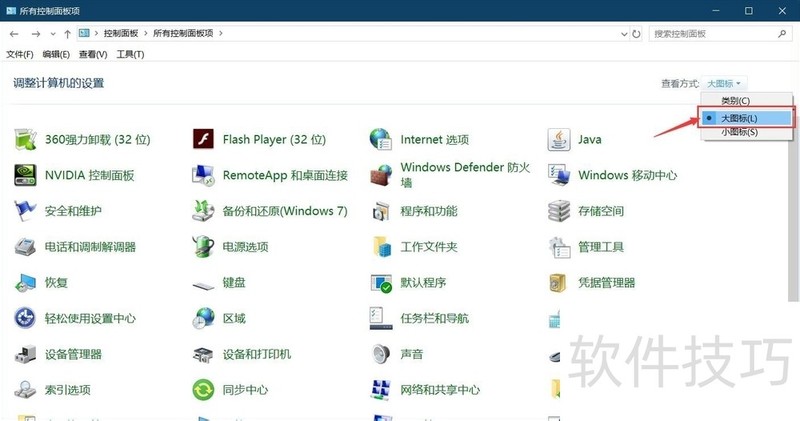The width and height of the screenshot is (800, 421).
Task: Click the 搜索控制面板 search field
Action: (719, 34)
